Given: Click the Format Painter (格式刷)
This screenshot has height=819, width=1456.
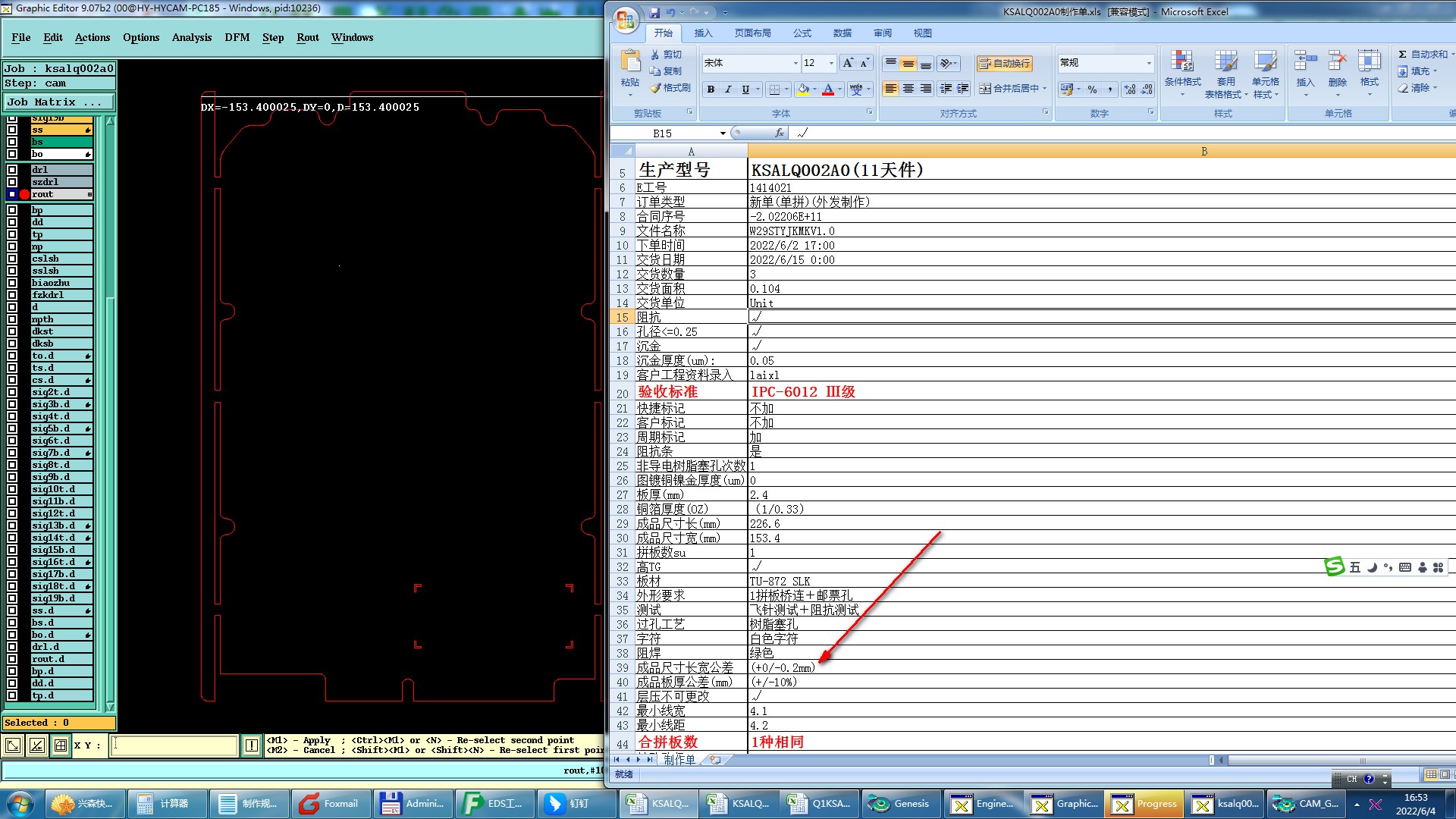Looking at the screenshot, I should [x=670, y=88].
